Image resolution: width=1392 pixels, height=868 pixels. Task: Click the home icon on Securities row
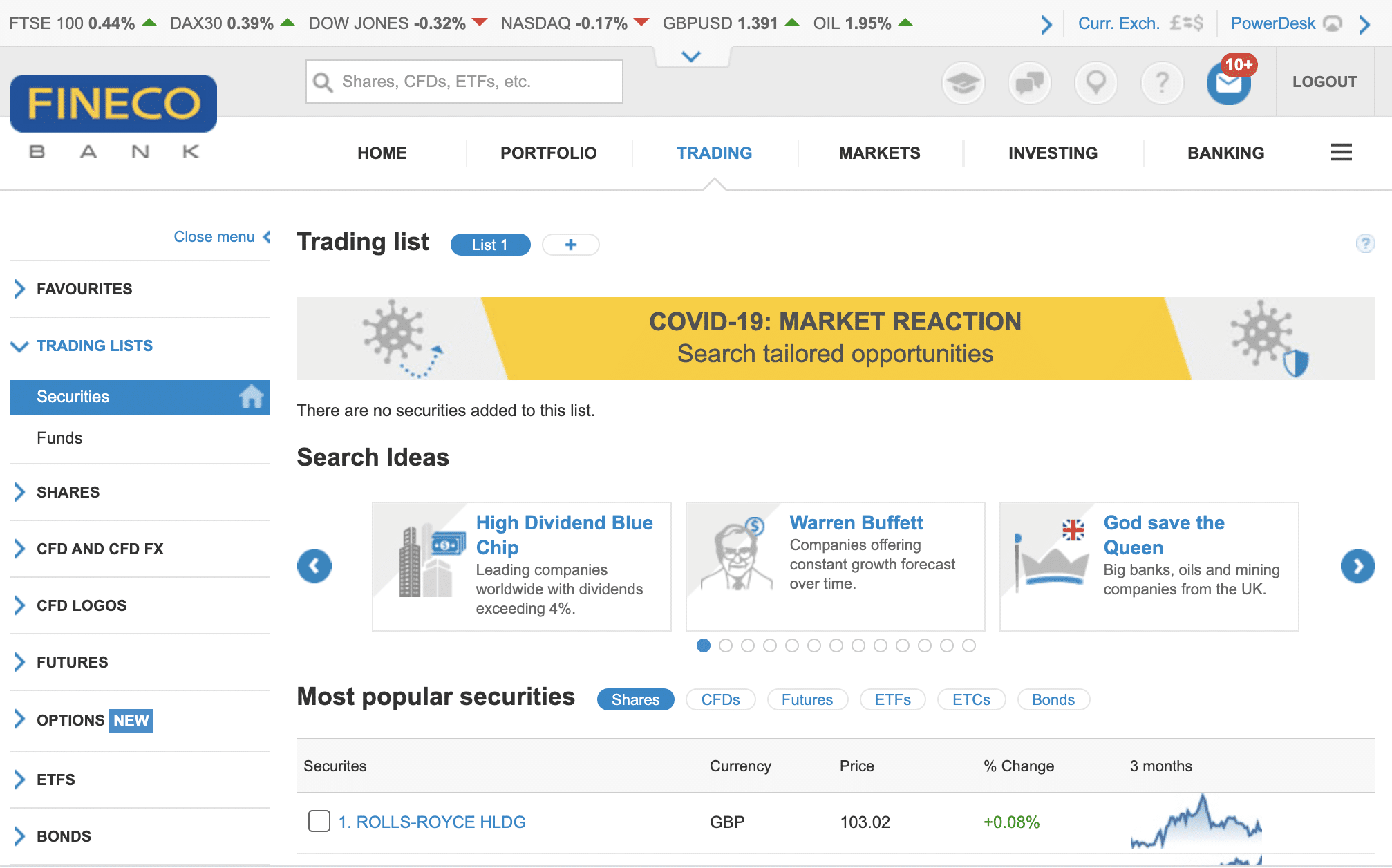pyautogui.click(x=252, y=397)
